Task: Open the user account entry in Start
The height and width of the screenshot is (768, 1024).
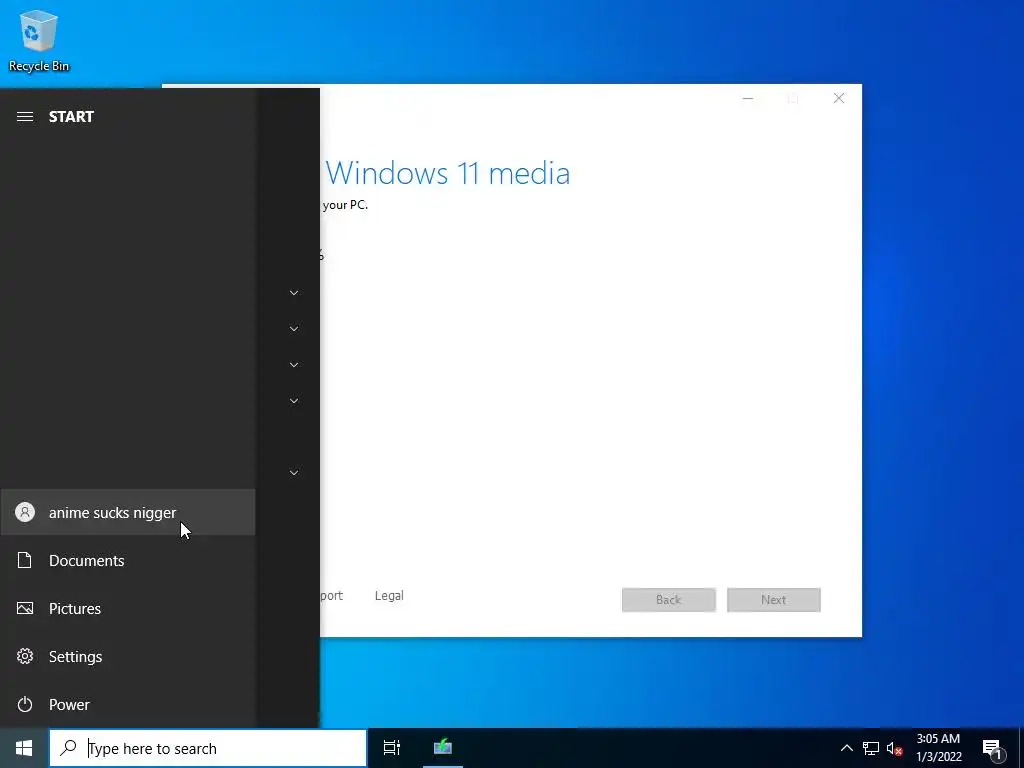Action: pos(127,513)
